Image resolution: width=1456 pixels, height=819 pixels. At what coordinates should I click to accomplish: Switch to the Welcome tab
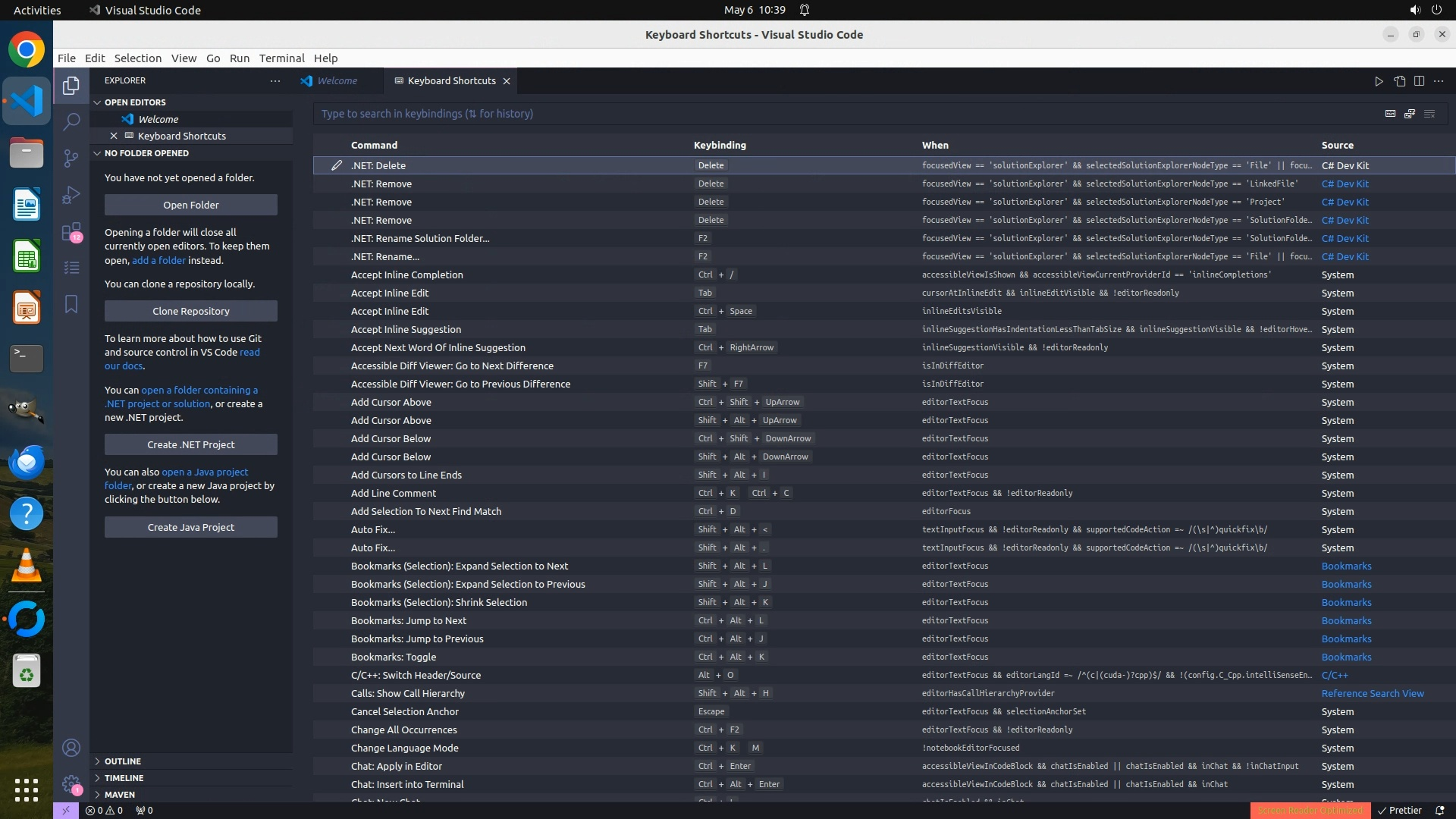pos(337,81)
